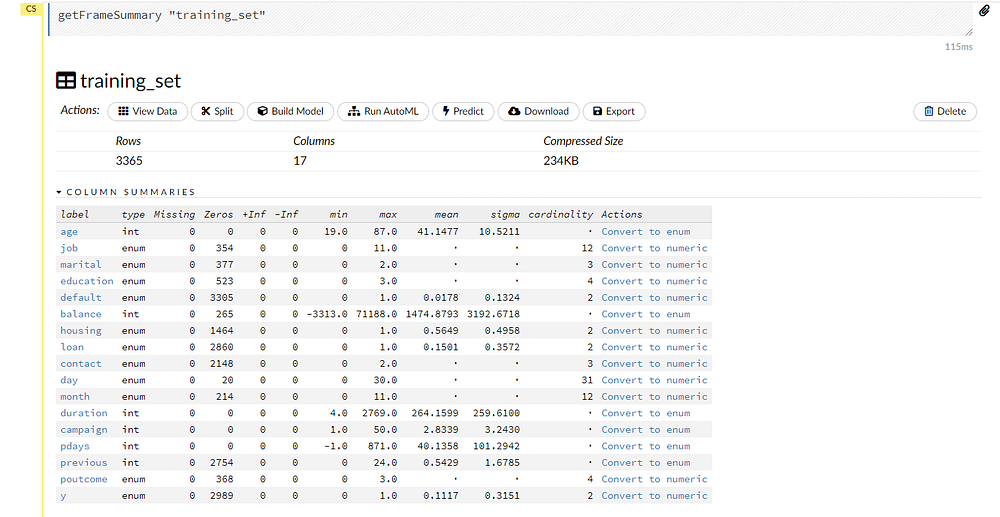The image size is (1000, 517).
Task: Convert default column to numeric
Action: click(654, 298)
